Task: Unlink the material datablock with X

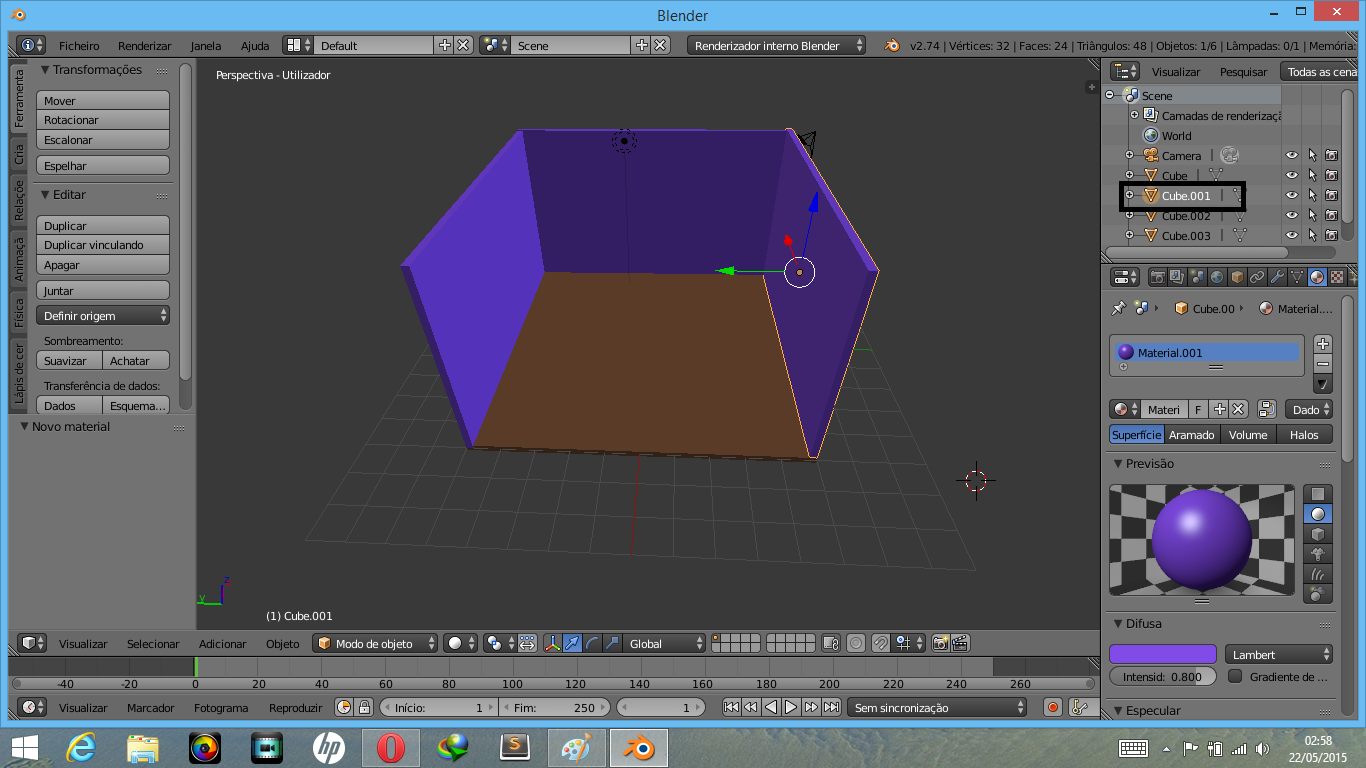Action: click(1238, 409)
